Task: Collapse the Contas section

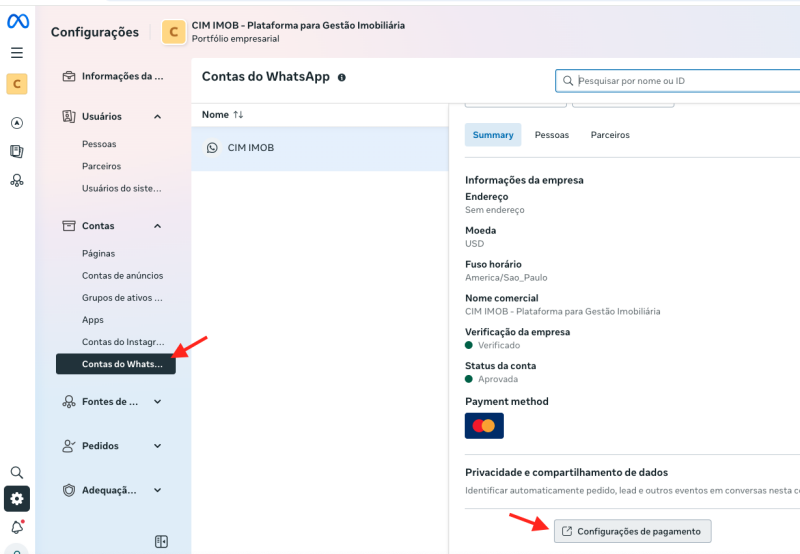Action: [157, 226]
